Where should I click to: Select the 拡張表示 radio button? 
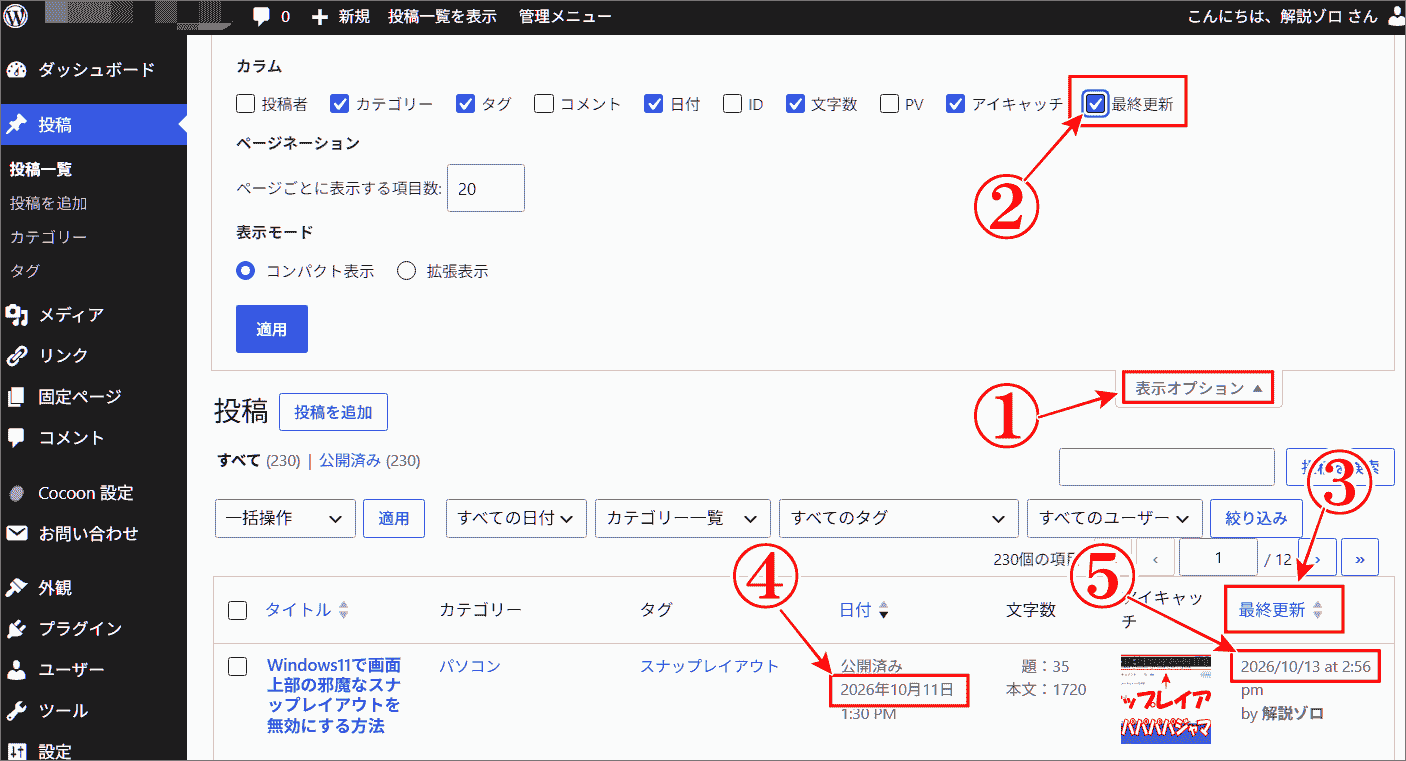click(406, 271)
